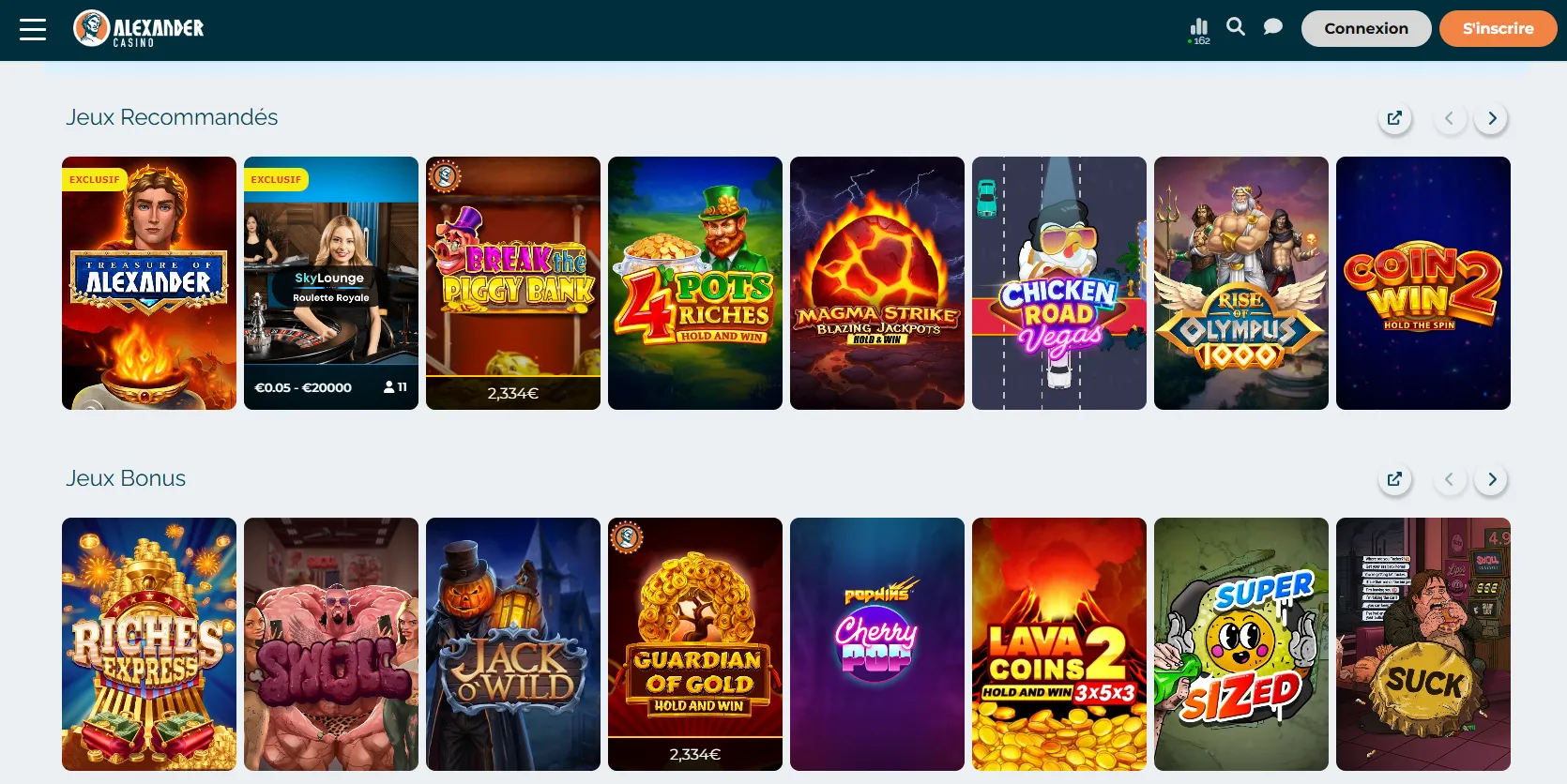This screenshot has width=1567, height=784.
Task: Open Jeux Recommandés in full view icon
Action: click(x=1394, y=118)
